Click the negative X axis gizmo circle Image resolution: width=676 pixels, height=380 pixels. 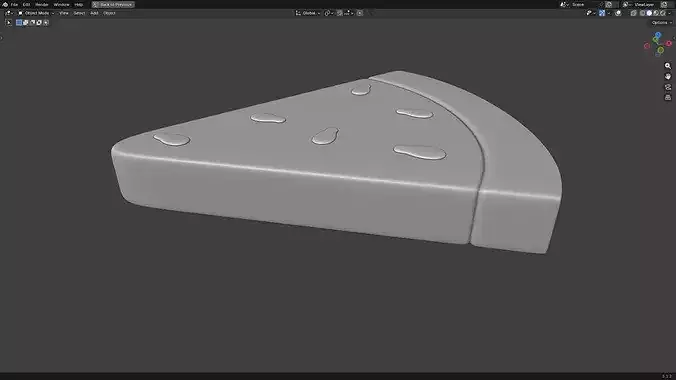pyautogui.click(x=647, y=46)
